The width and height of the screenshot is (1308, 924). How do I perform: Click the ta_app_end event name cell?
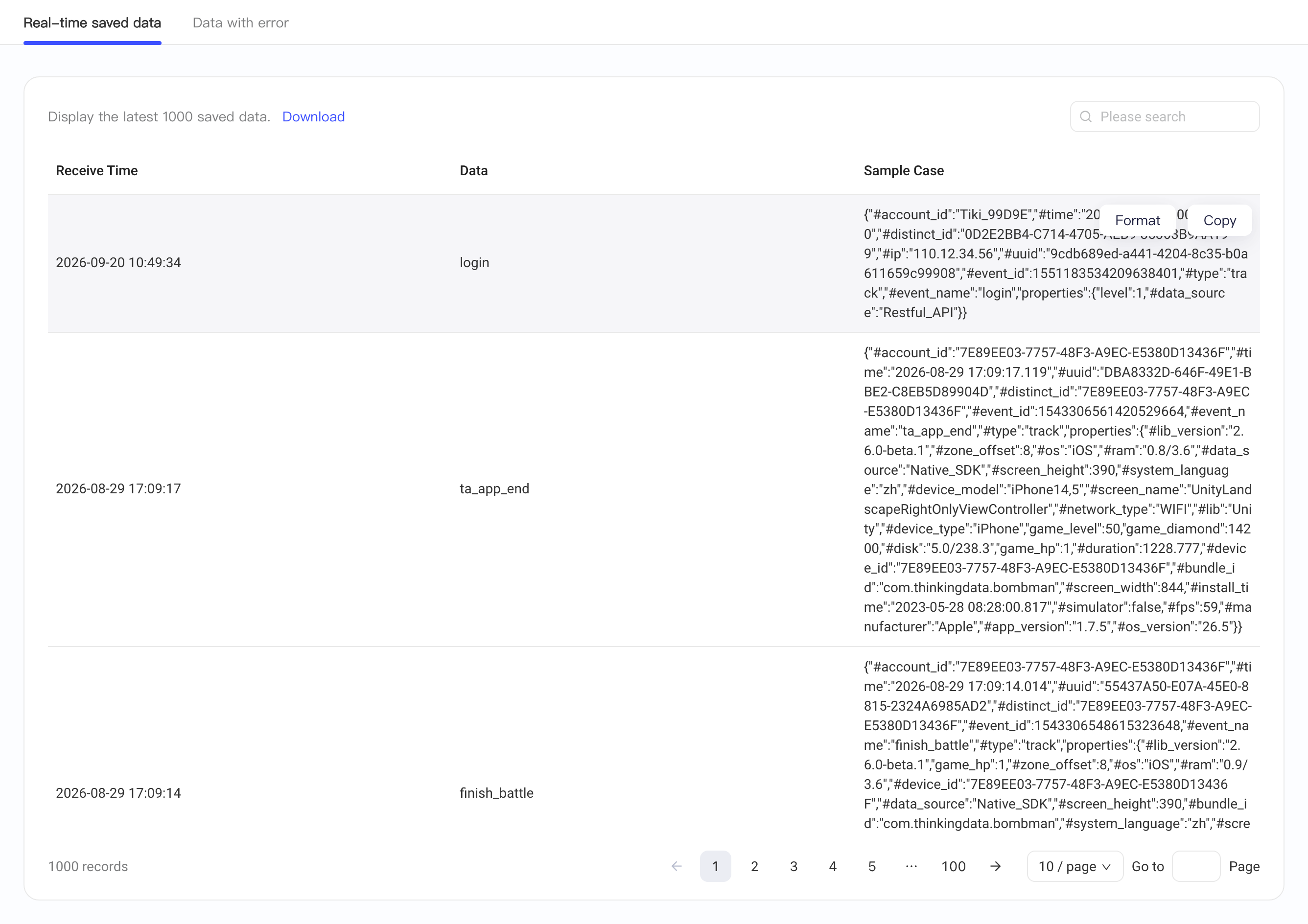[494, 489]
